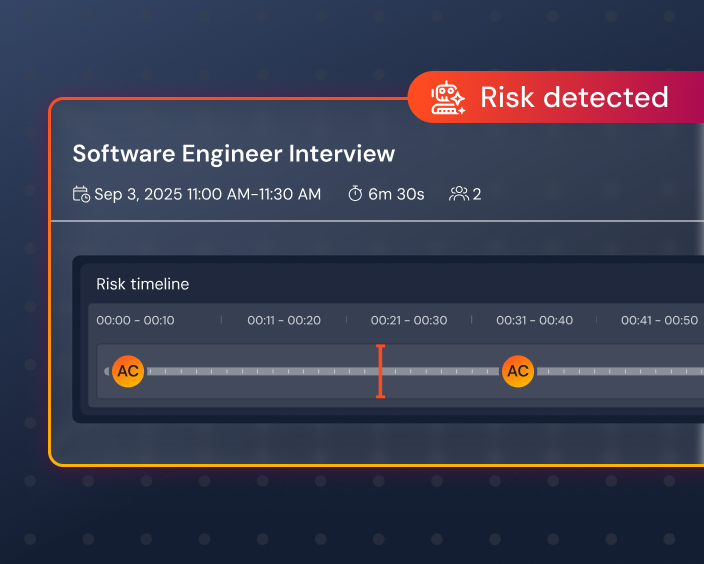Click the calendar icon beside the interview date
This screenshot has width=704, height=564.
82,194
